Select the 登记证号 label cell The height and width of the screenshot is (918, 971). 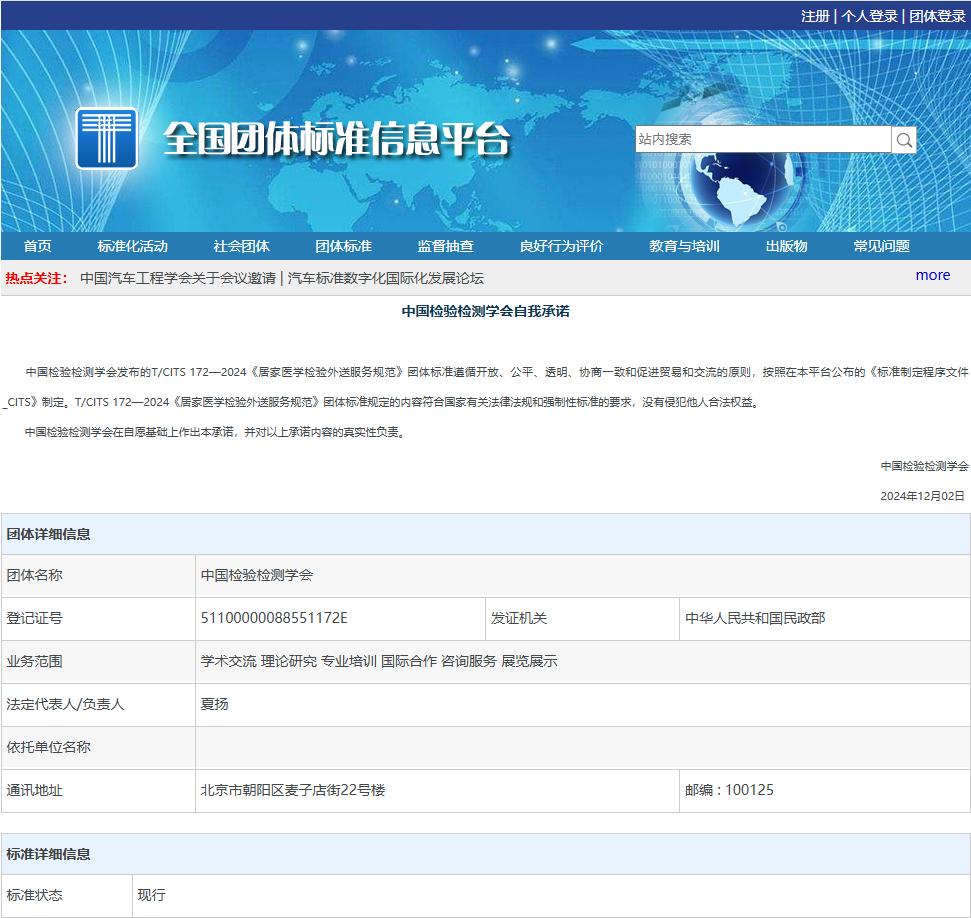[98, 618]
